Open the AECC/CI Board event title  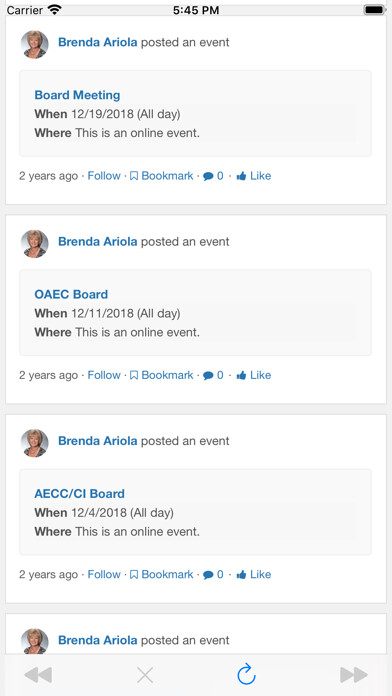click(79, 494)
